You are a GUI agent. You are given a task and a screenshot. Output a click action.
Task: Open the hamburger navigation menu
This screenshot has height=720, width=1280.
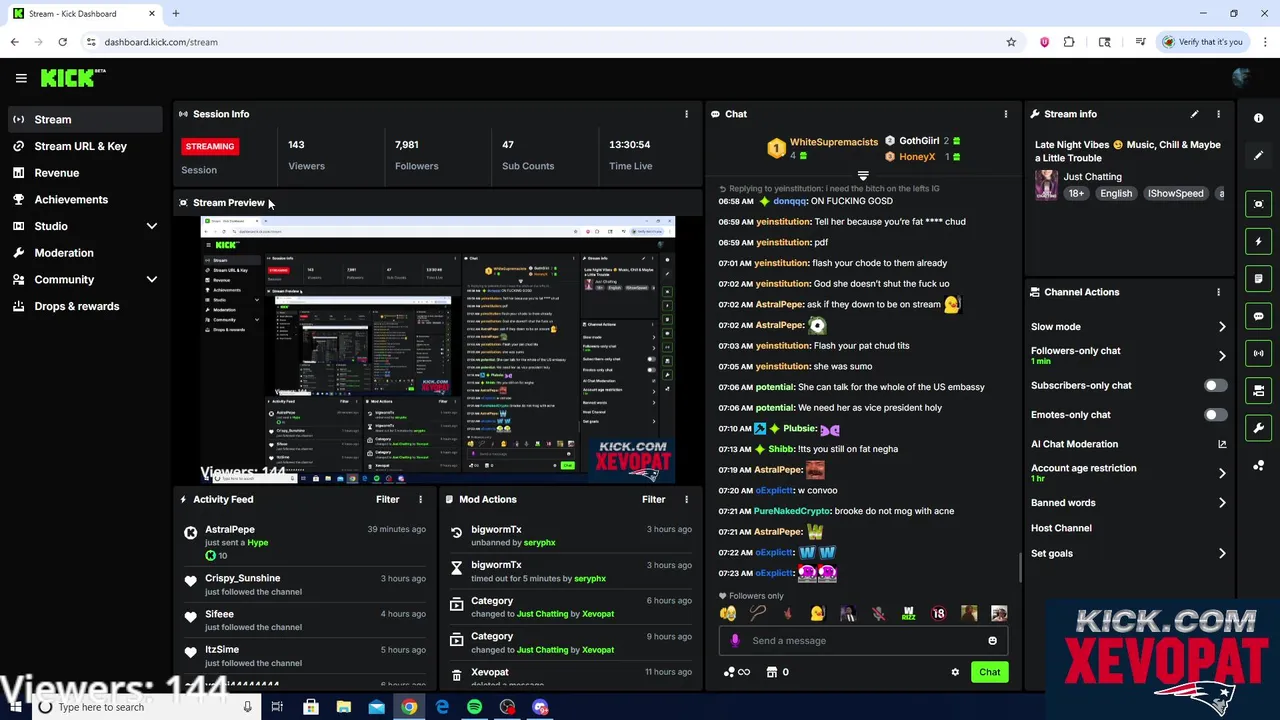[x=21, y=78]
